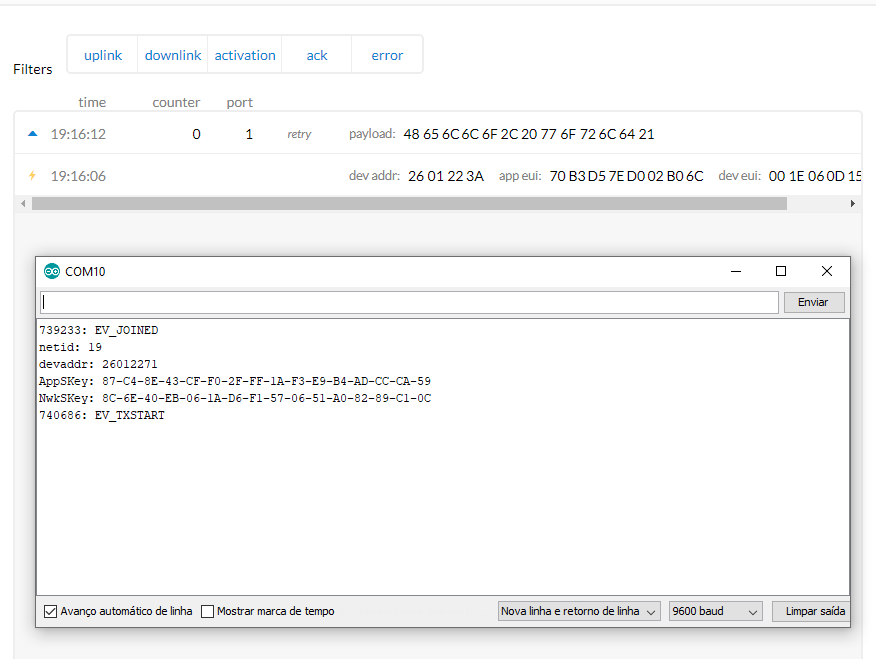Open the 9600 baud rate dropdown
Screen dimensions: 876x659
point(715,611)
